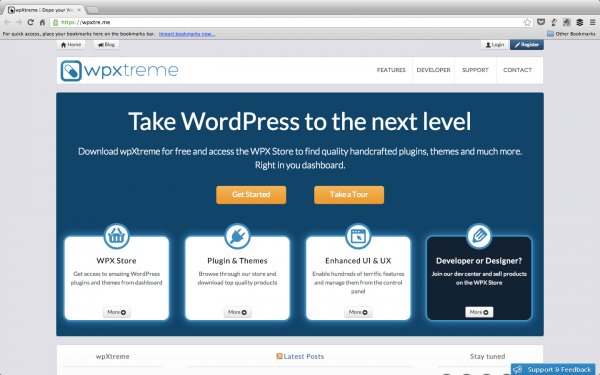Open the Chrome hamburger menu
Image resolution: width=600 pixels, height=375 pixels.
592,22
